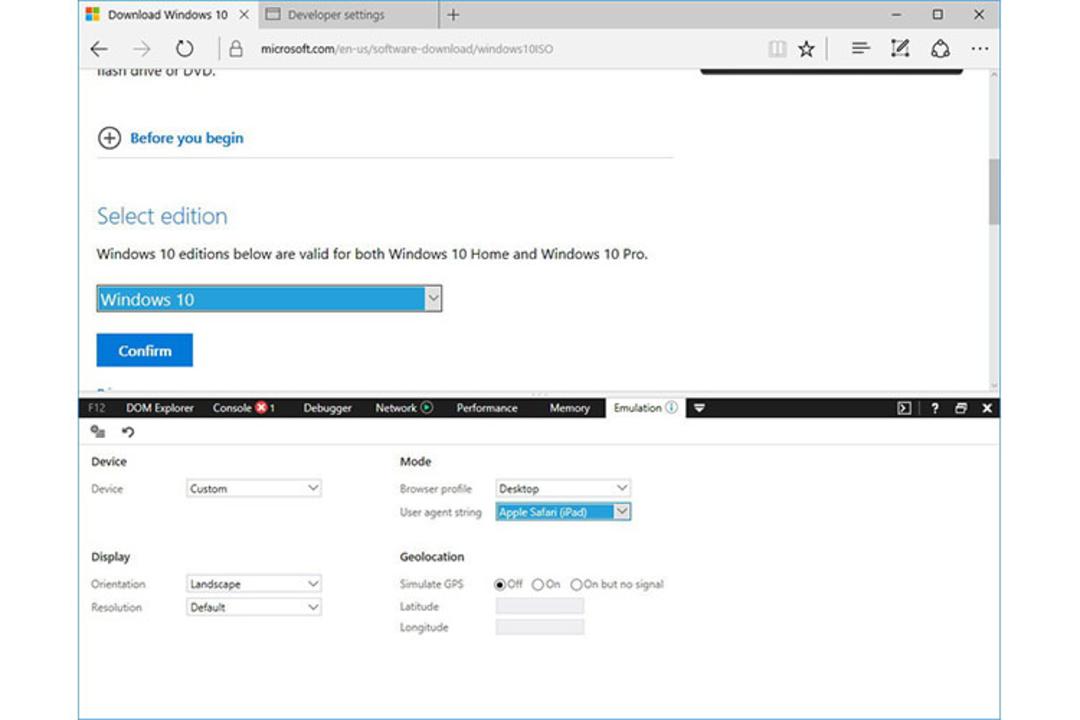Viewport: 1080px width, 720px height.
Task: Click the Display section label
Action: [110, 557]
